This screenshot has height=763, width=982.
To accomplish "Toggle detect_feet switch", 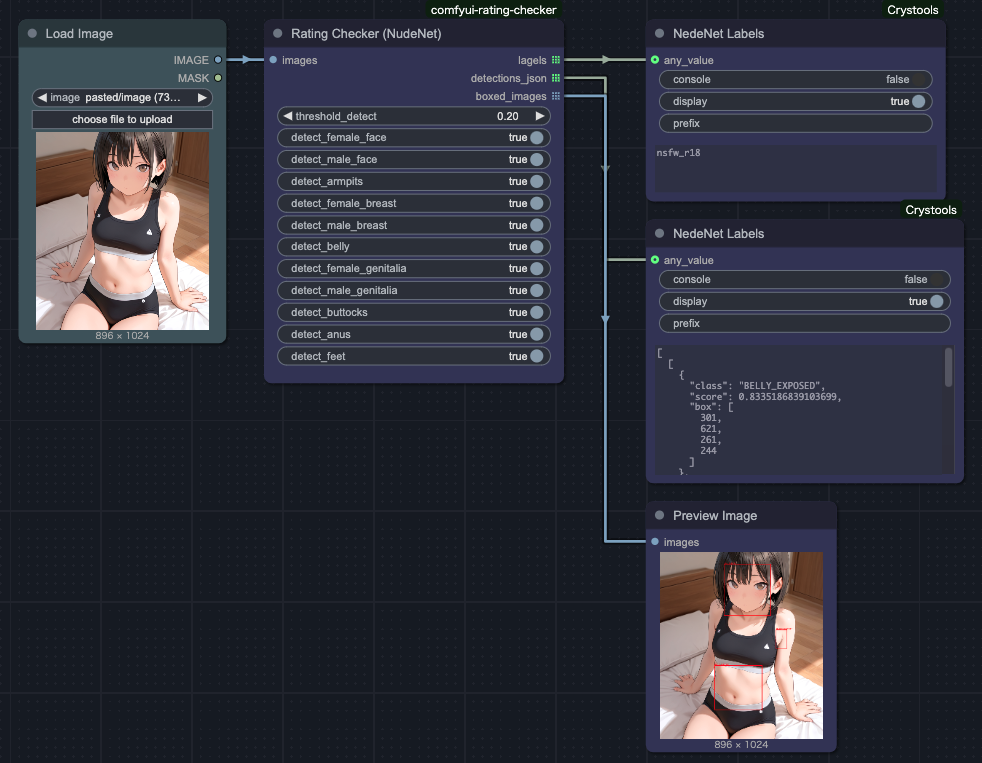I will [x=537, y=356].
